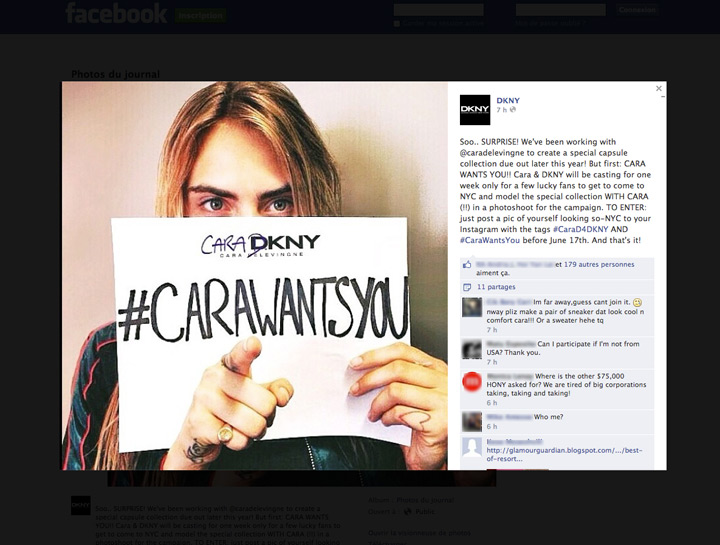720x545 pixels.
Task: Close the photo viewer with X
Action: point(659,88)
